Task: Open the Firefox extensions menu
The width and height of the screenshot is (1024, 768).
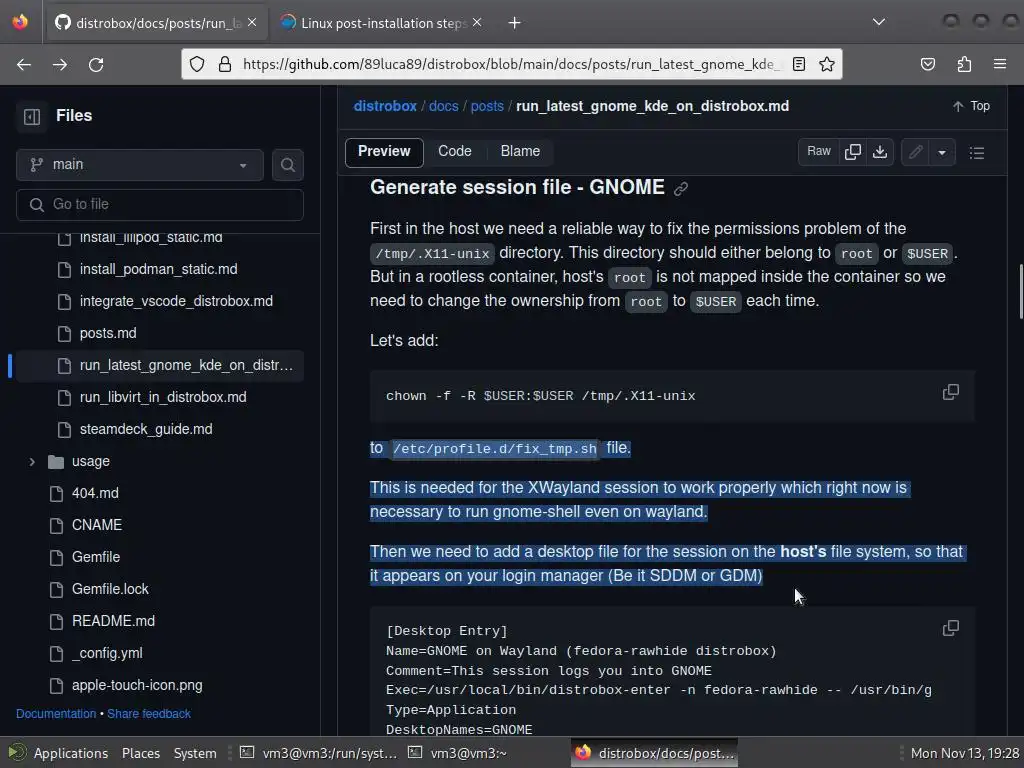Action: tap(964, 64)
